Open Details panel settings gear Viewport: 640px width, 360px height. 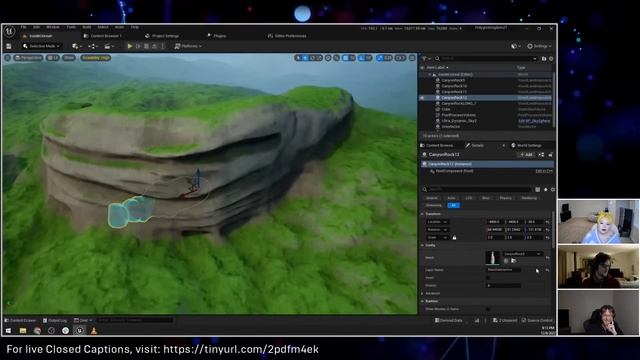553,189
